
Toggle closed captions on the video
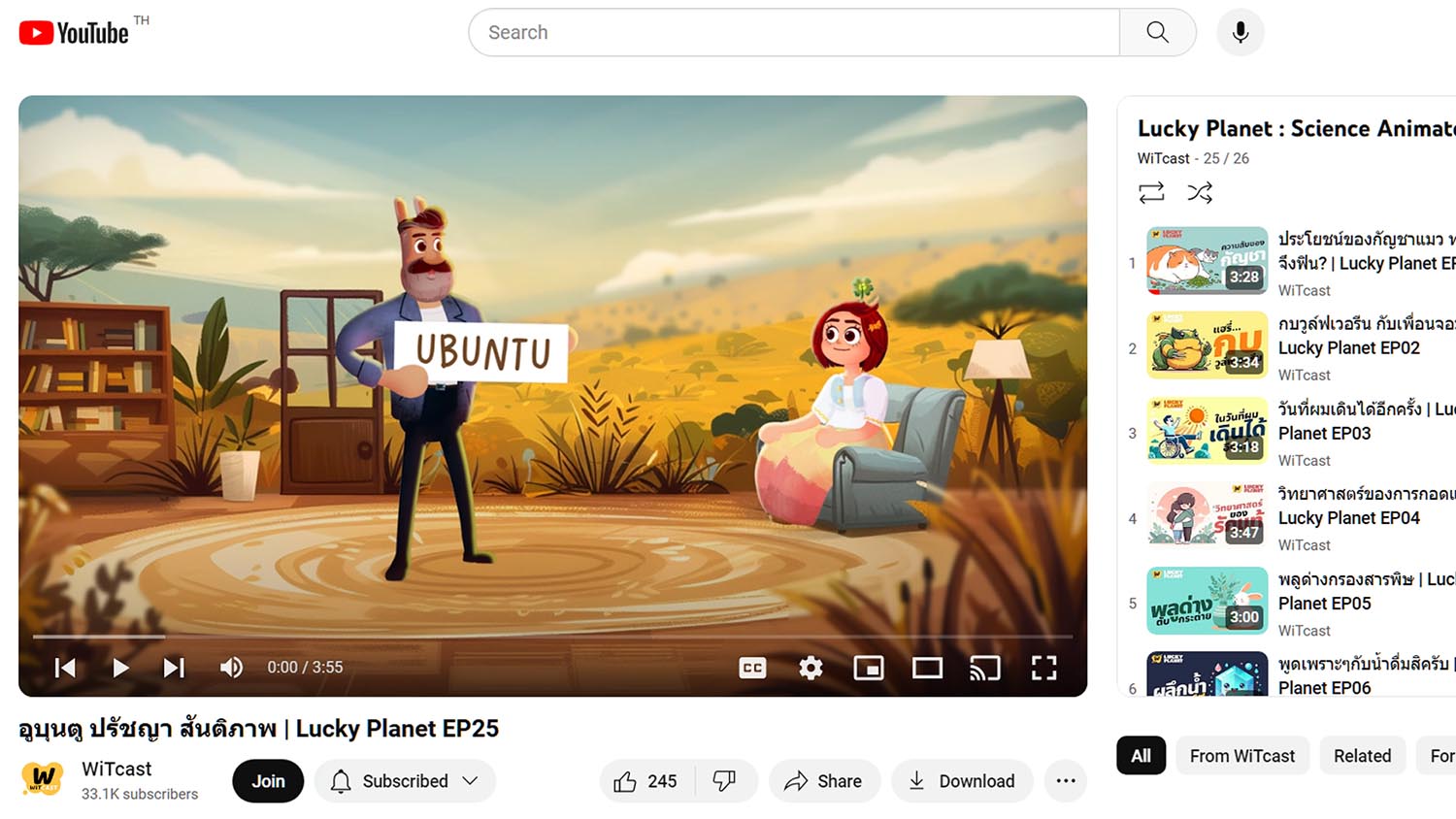[752, 668]
